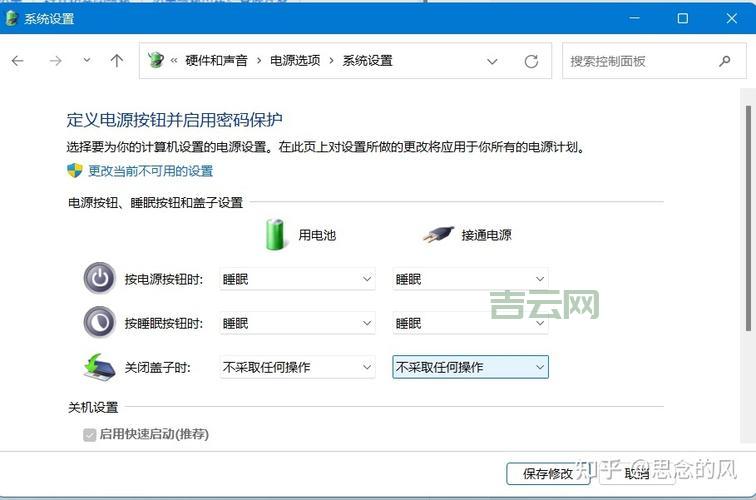Click the 关闭盖子时 label
Viewport: 756px width, 500px height.
158,367
